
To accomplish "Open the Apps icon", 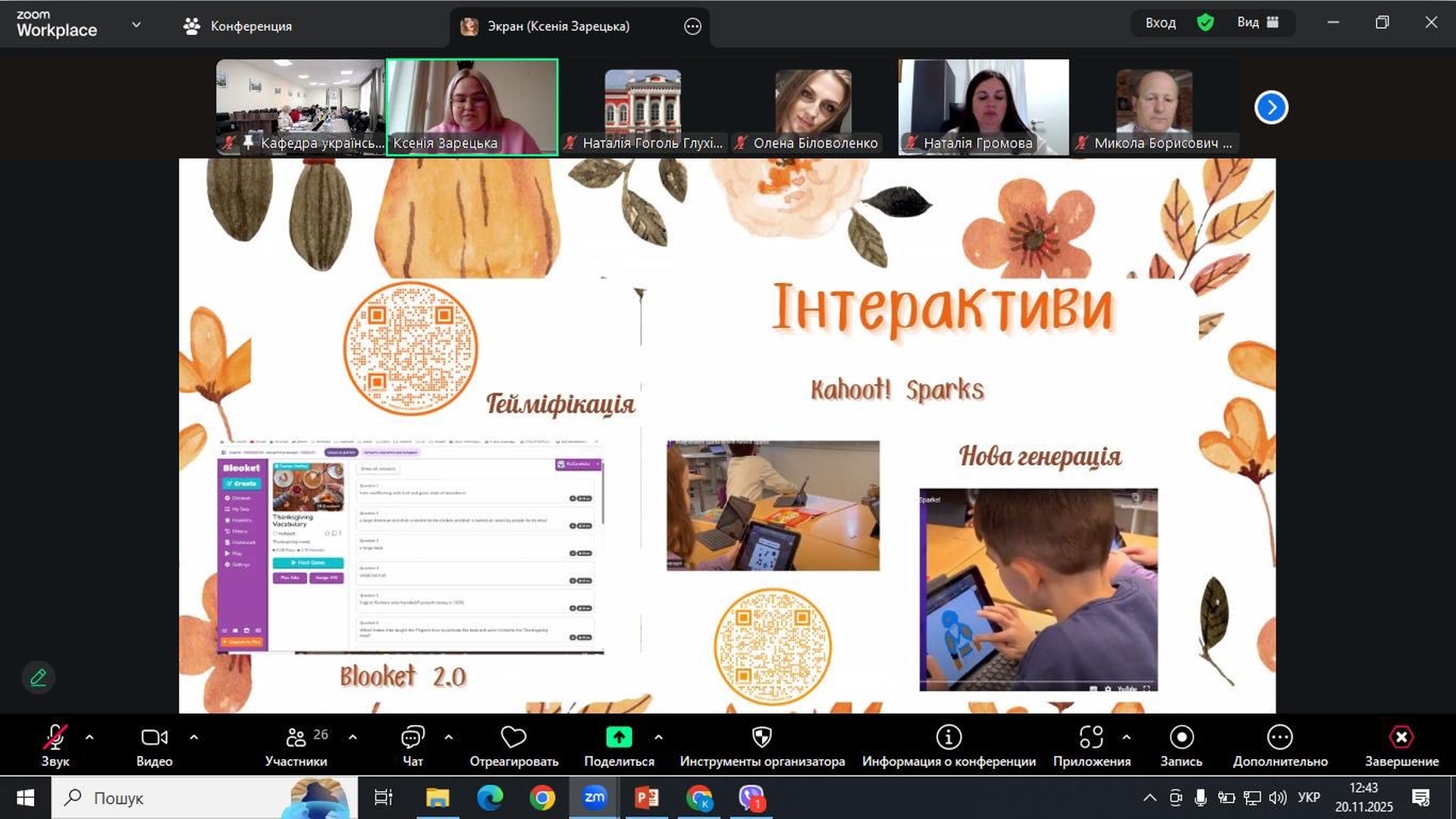I will (x=1091, y=738).
